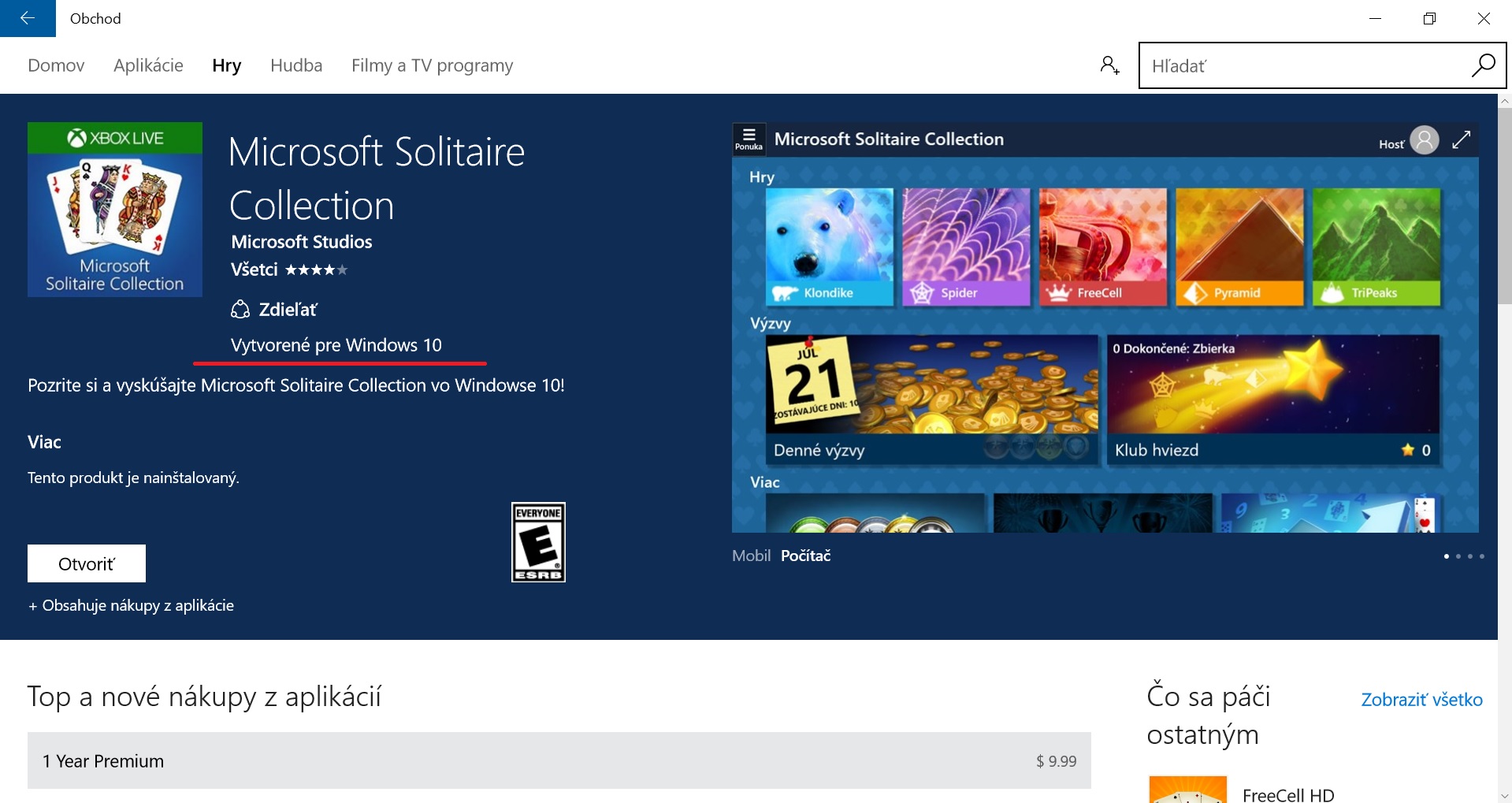Click the Host avatar icon in screenshot

click(x=1424, y=140)
